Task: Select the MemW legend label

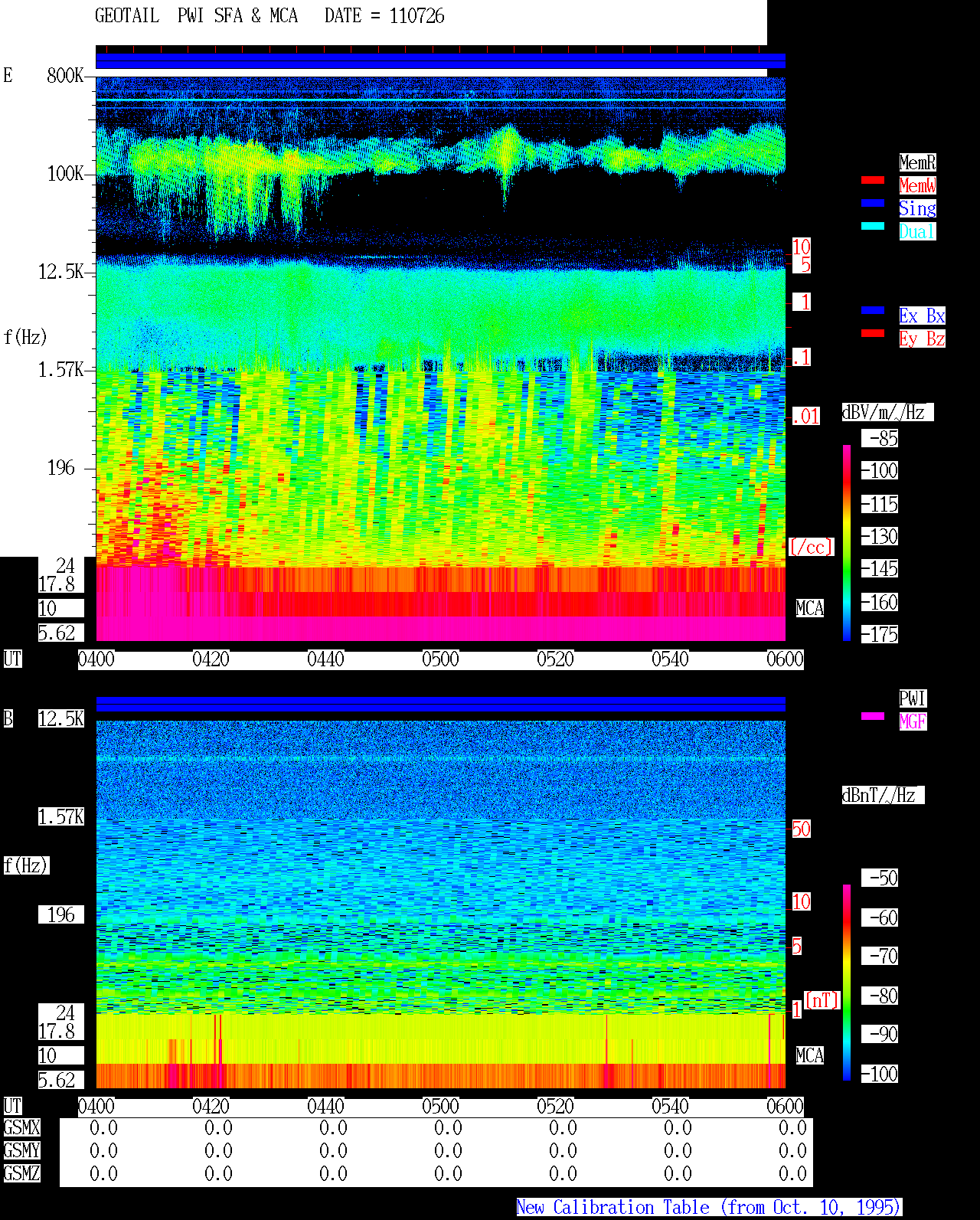Action: 917,185
